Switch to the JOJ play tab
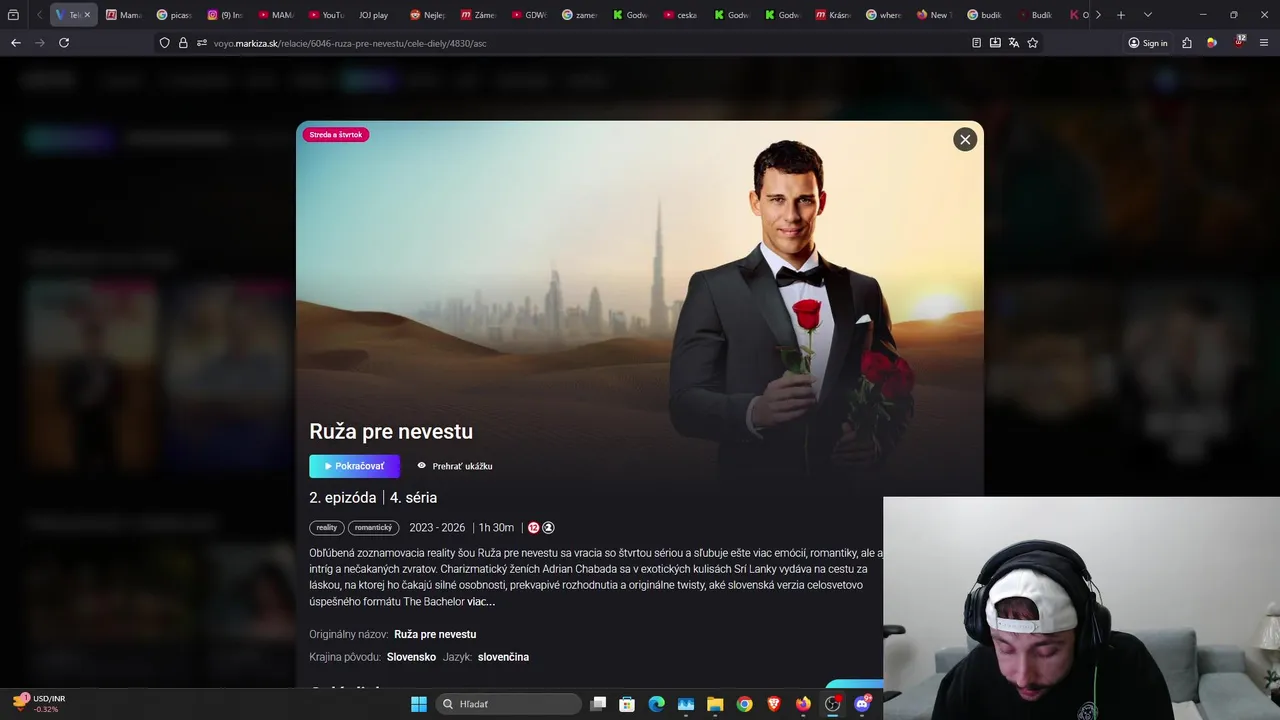This screenshot has width=1280, height=720. pyautogui.click(x=373, y=15)
